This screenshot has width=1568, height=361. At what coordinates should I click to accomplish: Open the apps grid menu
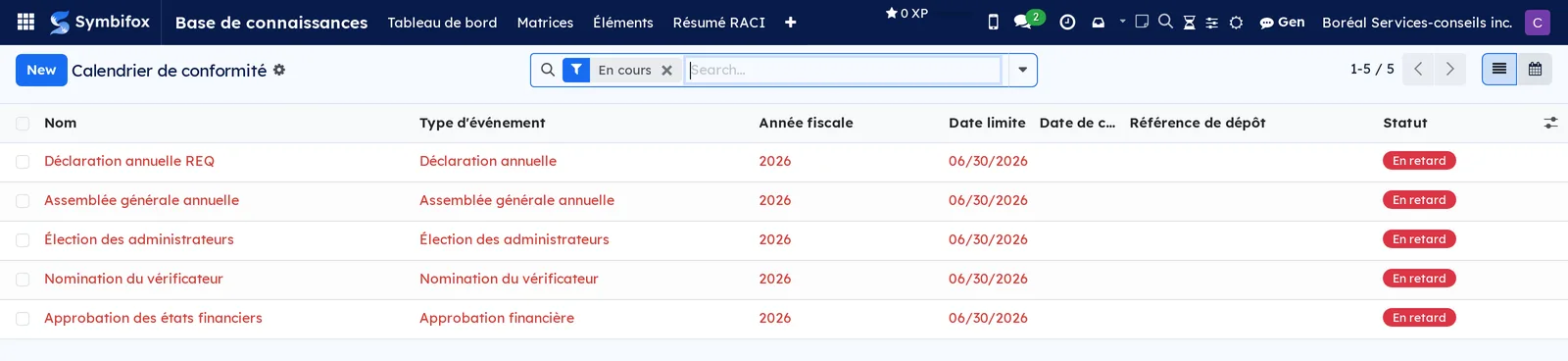26,22
